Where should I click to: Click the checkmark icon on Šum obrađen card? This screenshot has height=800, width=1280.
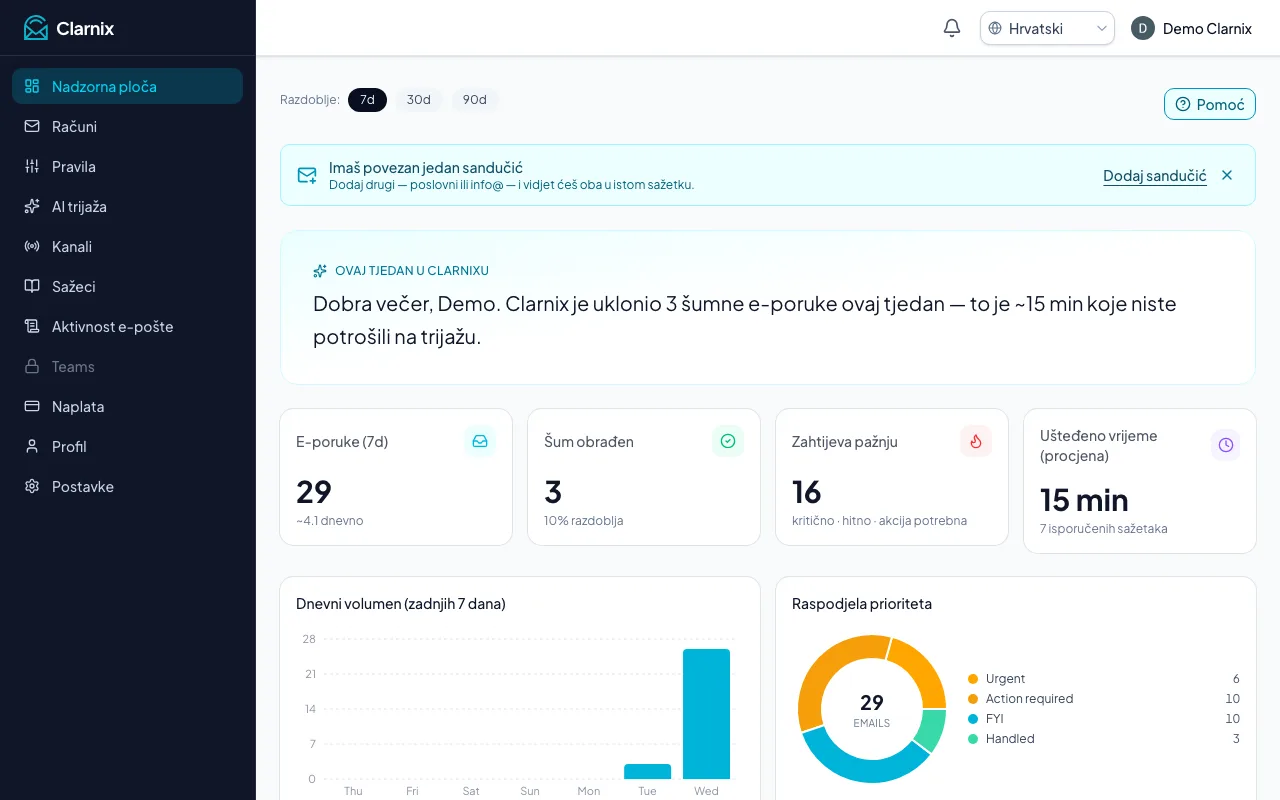728,441
